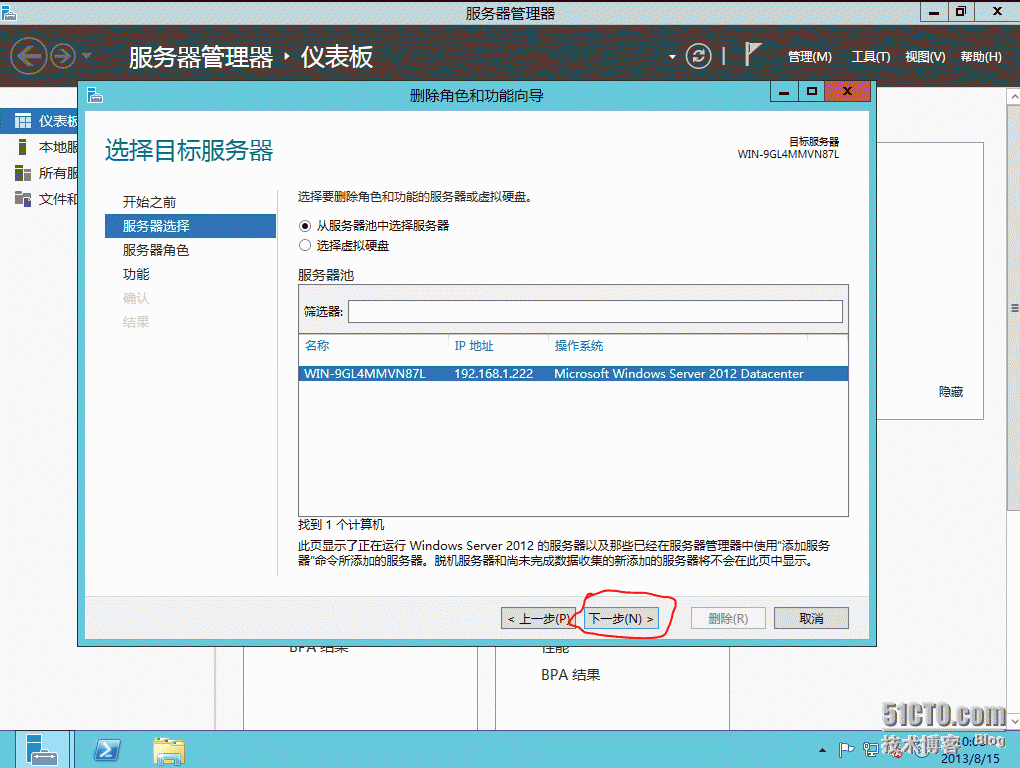Click the 上一步(P) previous button
Image resolution: width=1020 pixels, height=768 pixels.
tap(539, 618)
